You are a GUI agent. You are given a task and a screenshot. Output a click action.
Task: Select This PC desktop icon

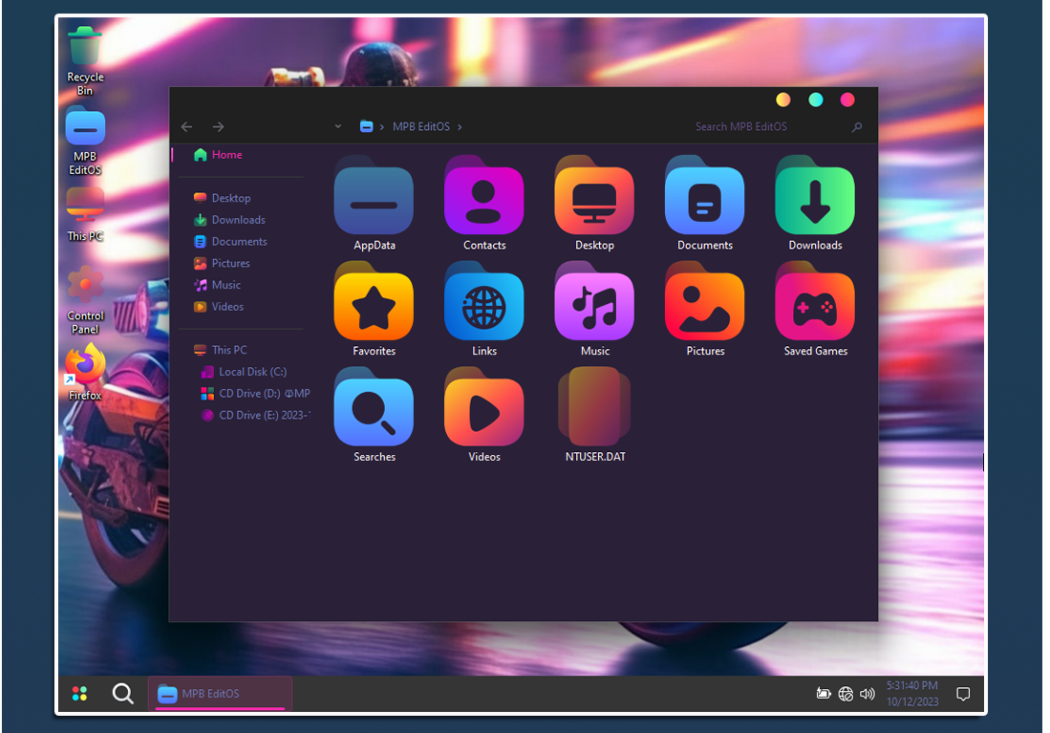85,214
